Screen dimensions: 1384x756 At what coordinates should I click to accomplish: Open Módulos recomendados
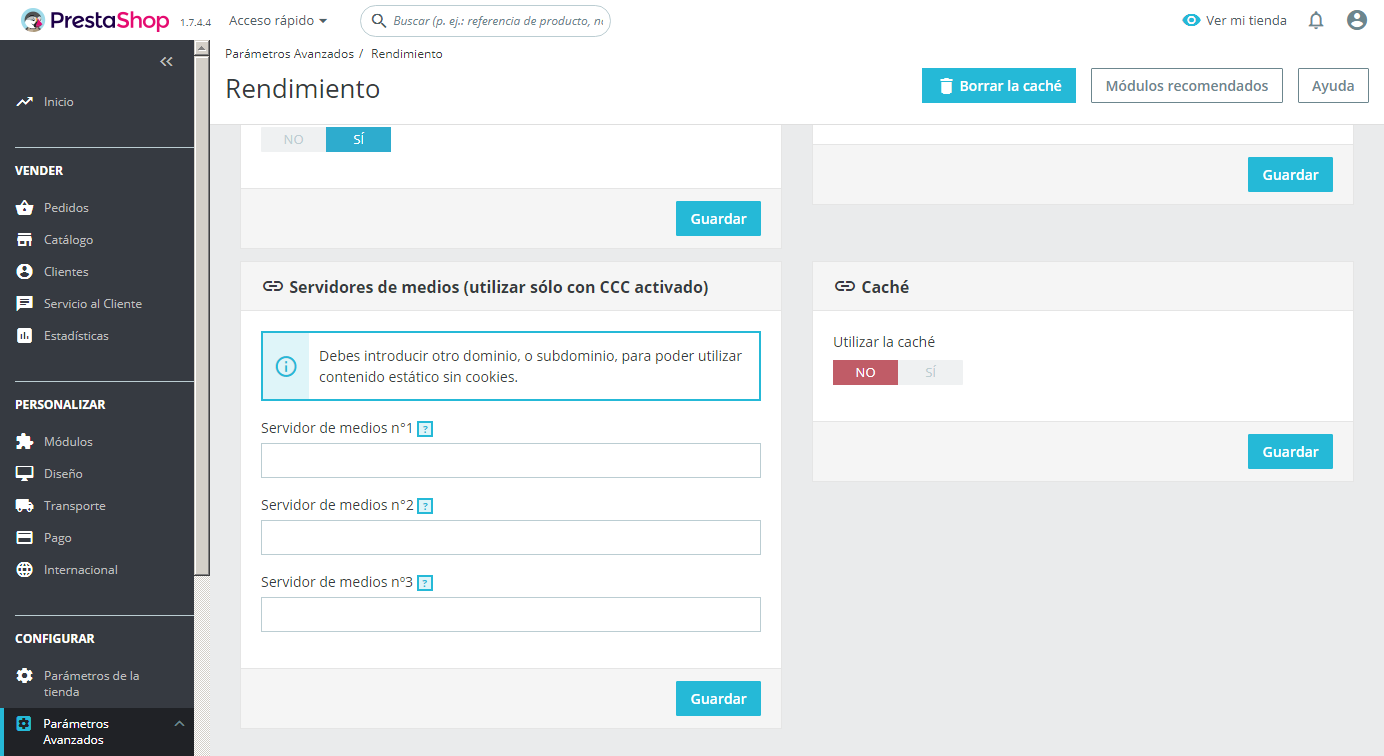[x=1187, y=86]
